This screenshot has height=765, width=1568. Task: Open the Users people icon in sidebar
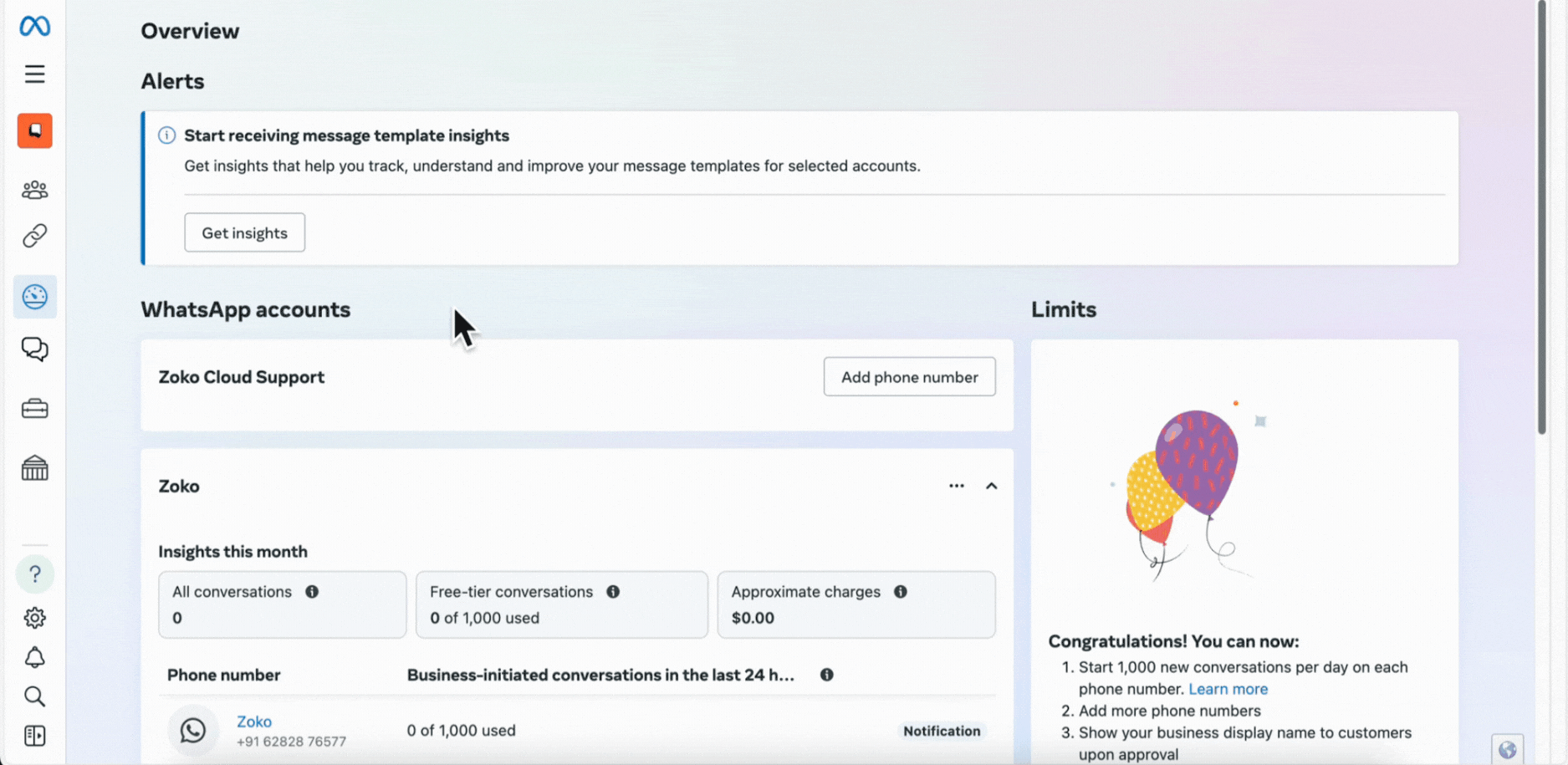pyautogui.click(x=34, y=190)
